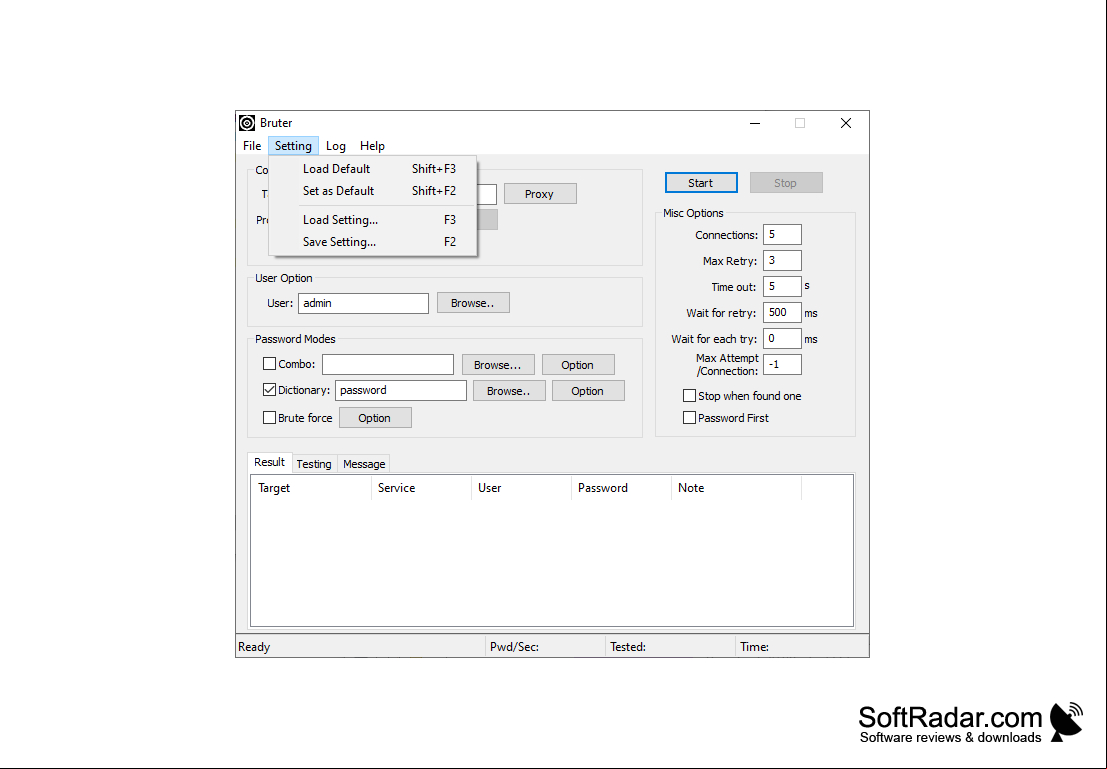Image resolution: width=1107 pixels, height=769 pixels.
Task: Sort by User column header
Action: [x=522, y=488]
